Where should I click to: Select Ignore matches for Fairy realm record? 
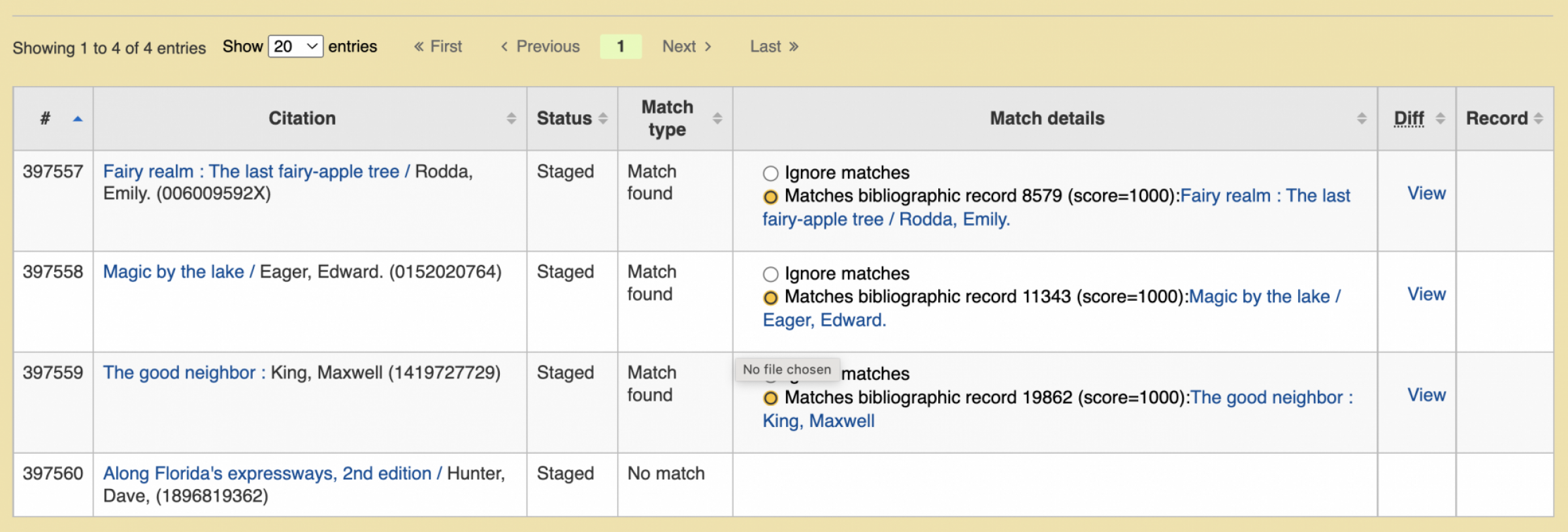click(x=771, y=173)
